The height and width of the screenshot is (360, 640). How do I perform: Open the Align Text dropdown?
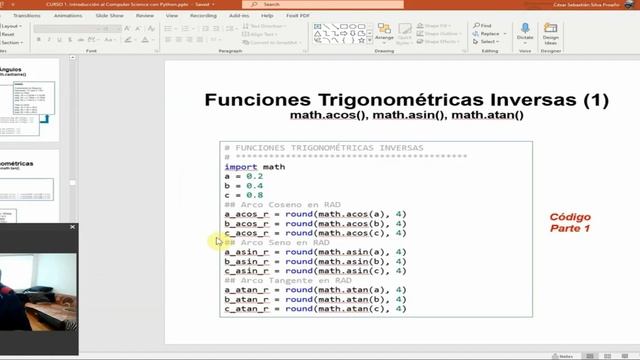(x=260, y=34)
